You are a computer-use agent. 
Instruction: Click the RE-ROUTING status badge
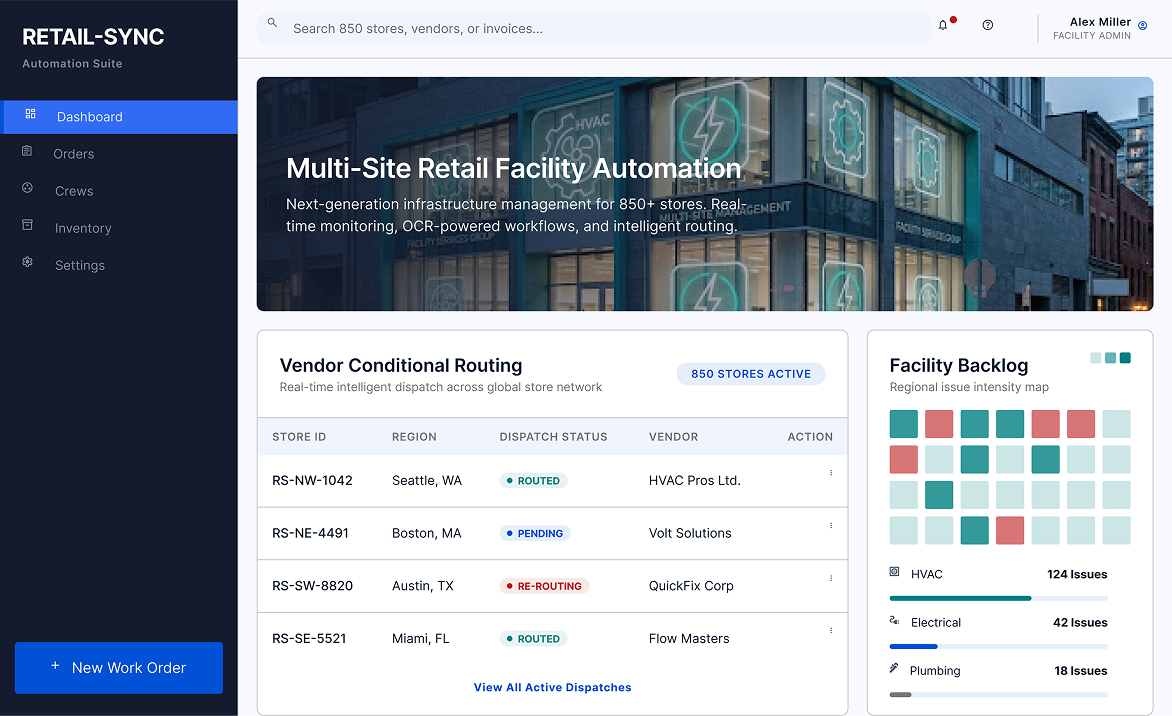tap(544, 586)
